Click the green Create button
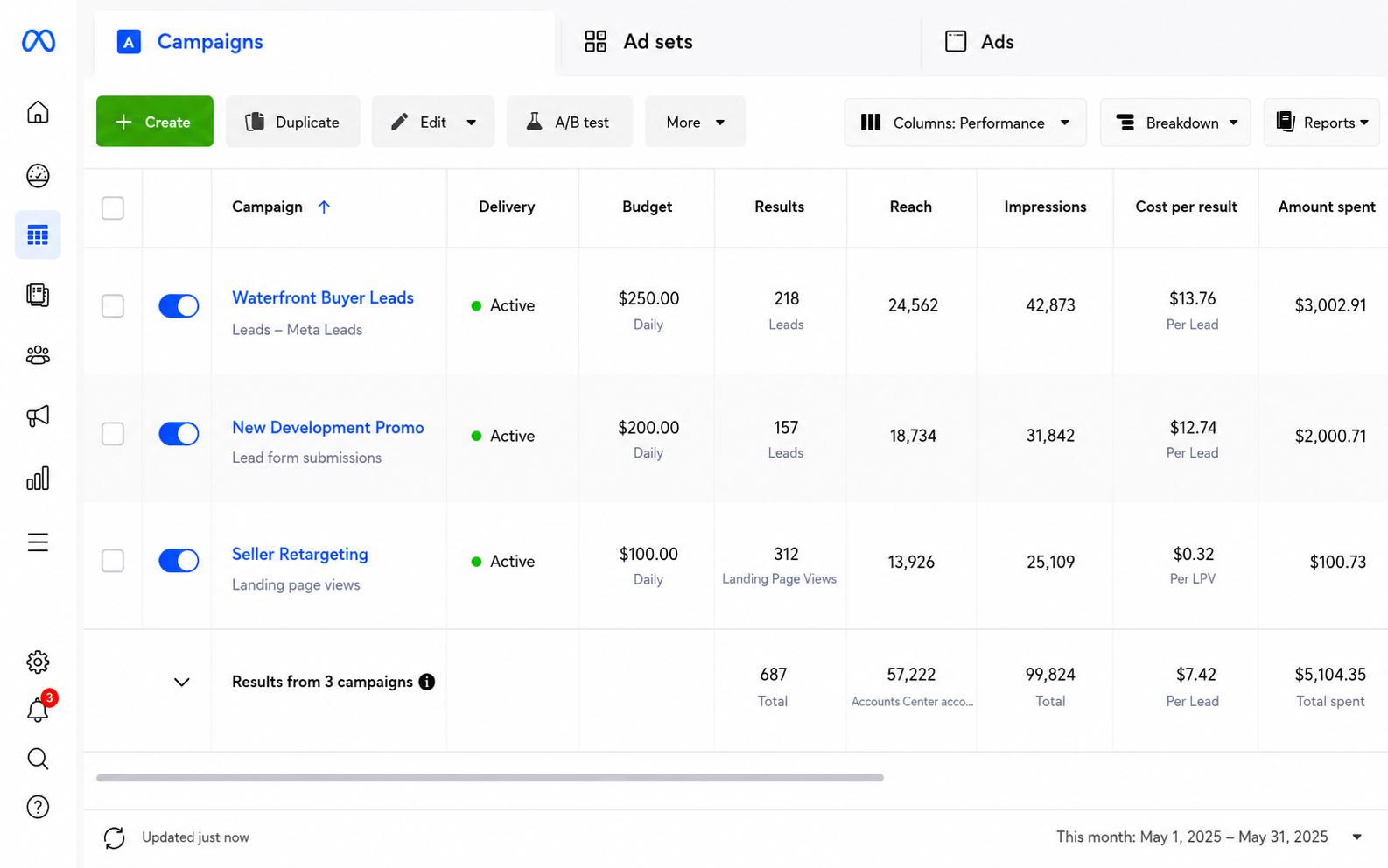Viewport: 1388px width, 868px height. tap(155, 122)
